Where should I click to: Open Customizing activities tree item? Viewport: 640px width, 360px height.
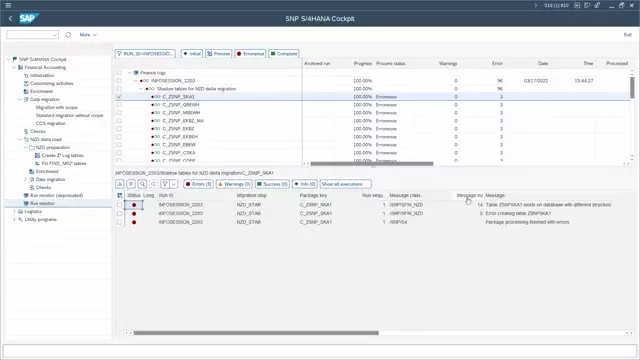(x=51, y=83)
